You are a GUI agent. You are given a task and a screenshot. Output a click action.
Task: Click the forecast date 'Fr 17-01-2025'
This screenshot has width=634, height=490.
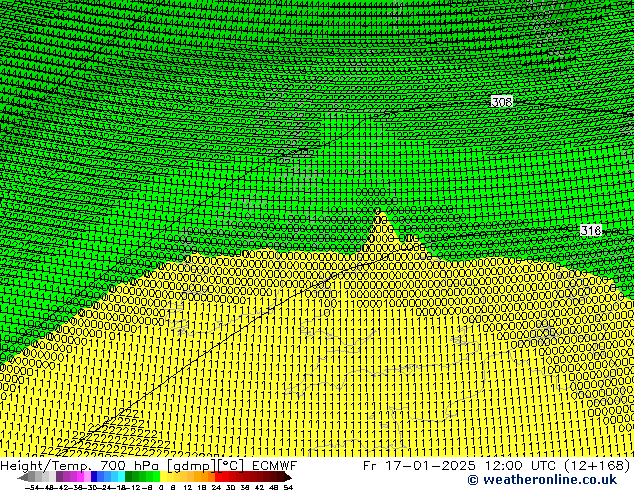(419, 466)
